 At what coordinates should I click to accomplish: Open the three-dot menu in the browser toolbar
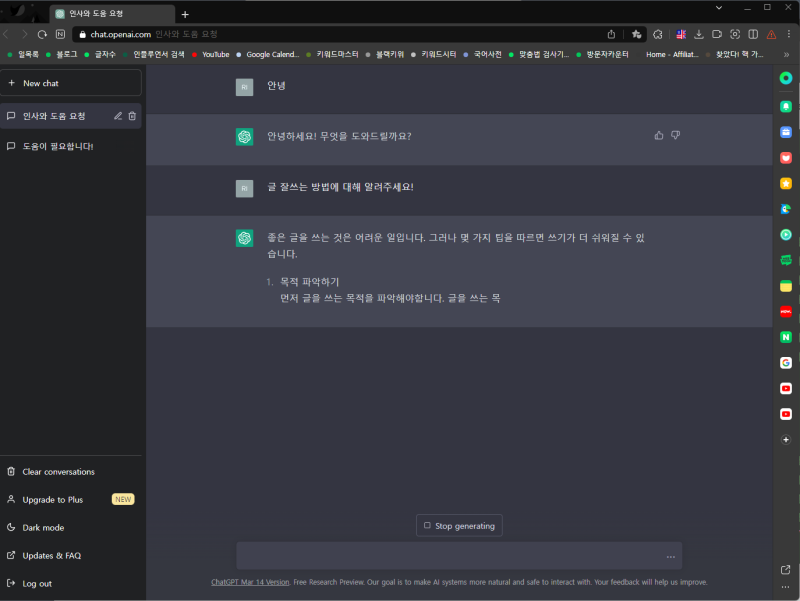(x=790, y=33)
